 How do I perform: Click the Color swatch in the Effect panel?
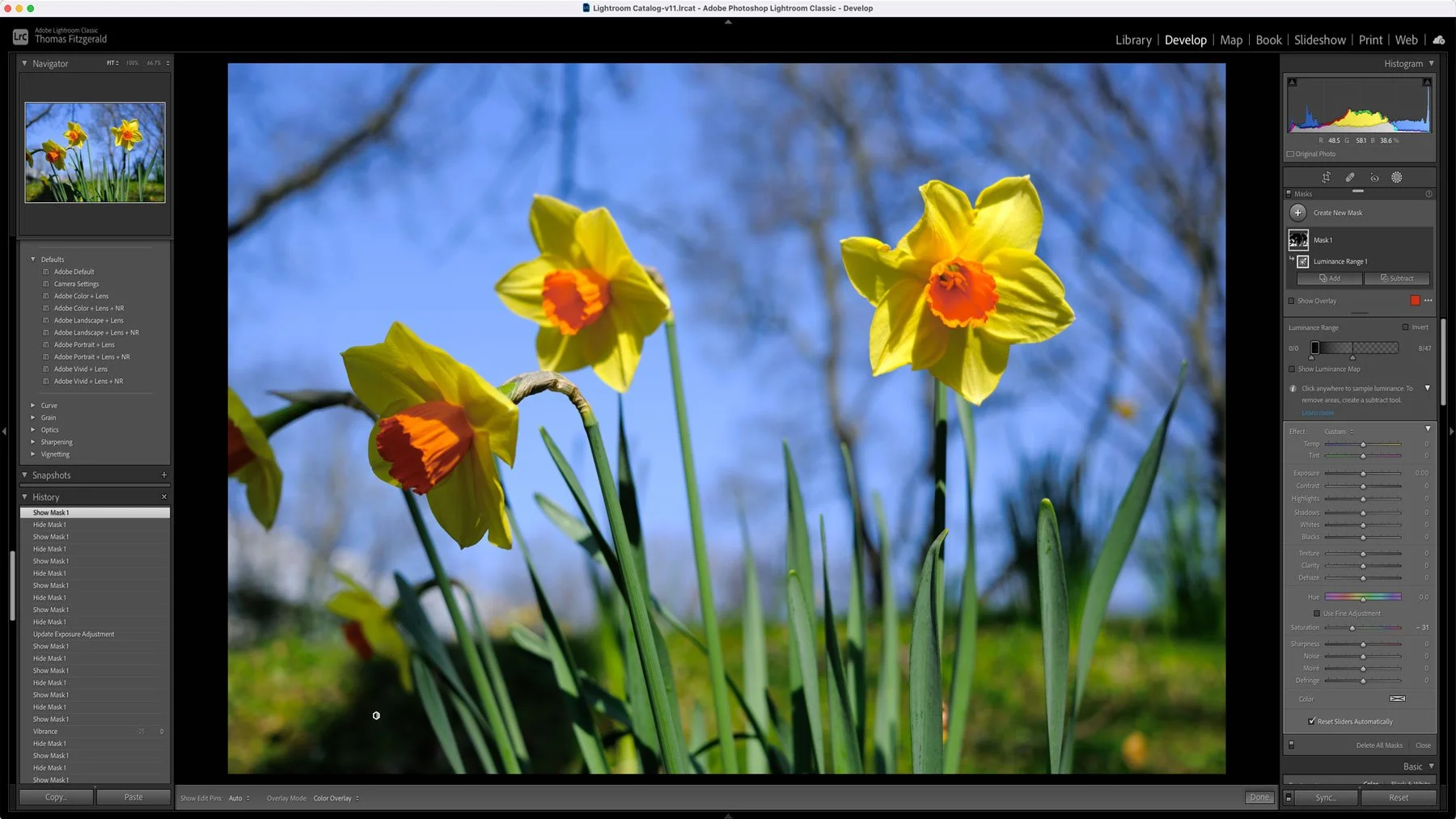[x=1397, y=699]
